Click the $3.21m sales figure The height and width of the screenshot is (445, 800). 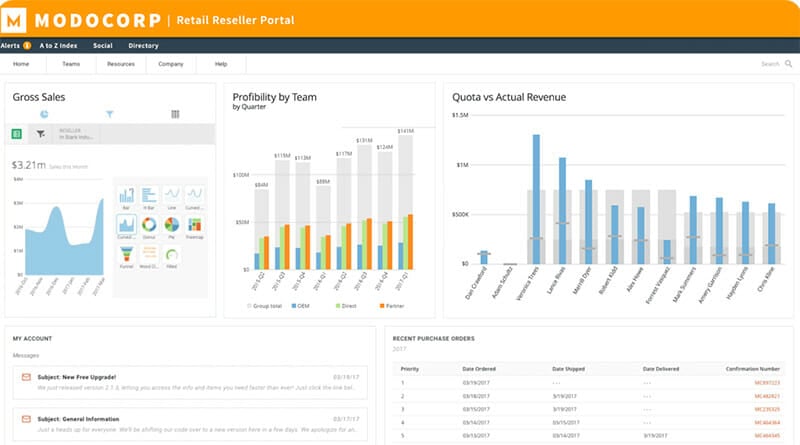(x=29, y=165)
